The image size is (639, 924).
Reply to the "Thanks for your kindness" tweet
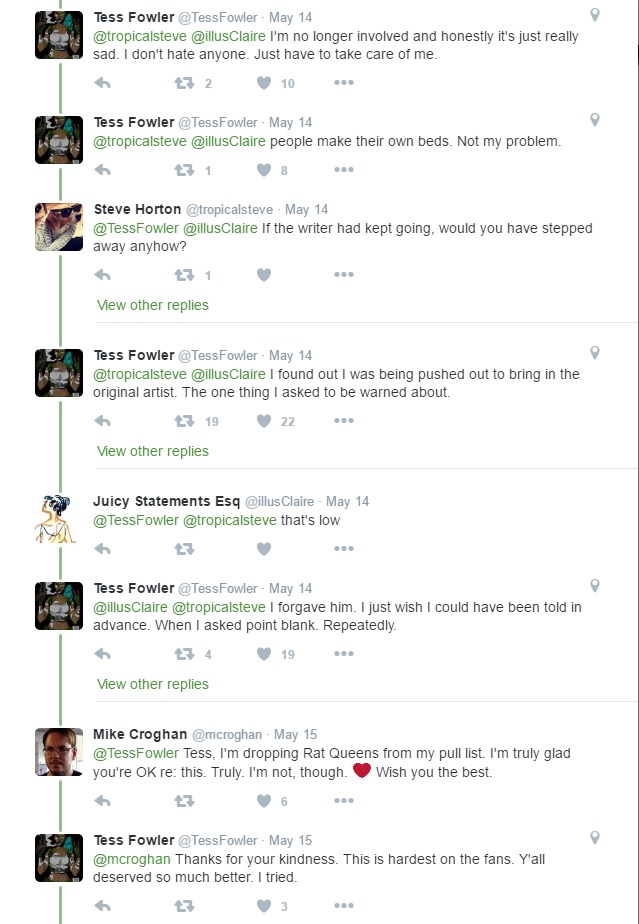pyautogui.click(x=102, y=906)
